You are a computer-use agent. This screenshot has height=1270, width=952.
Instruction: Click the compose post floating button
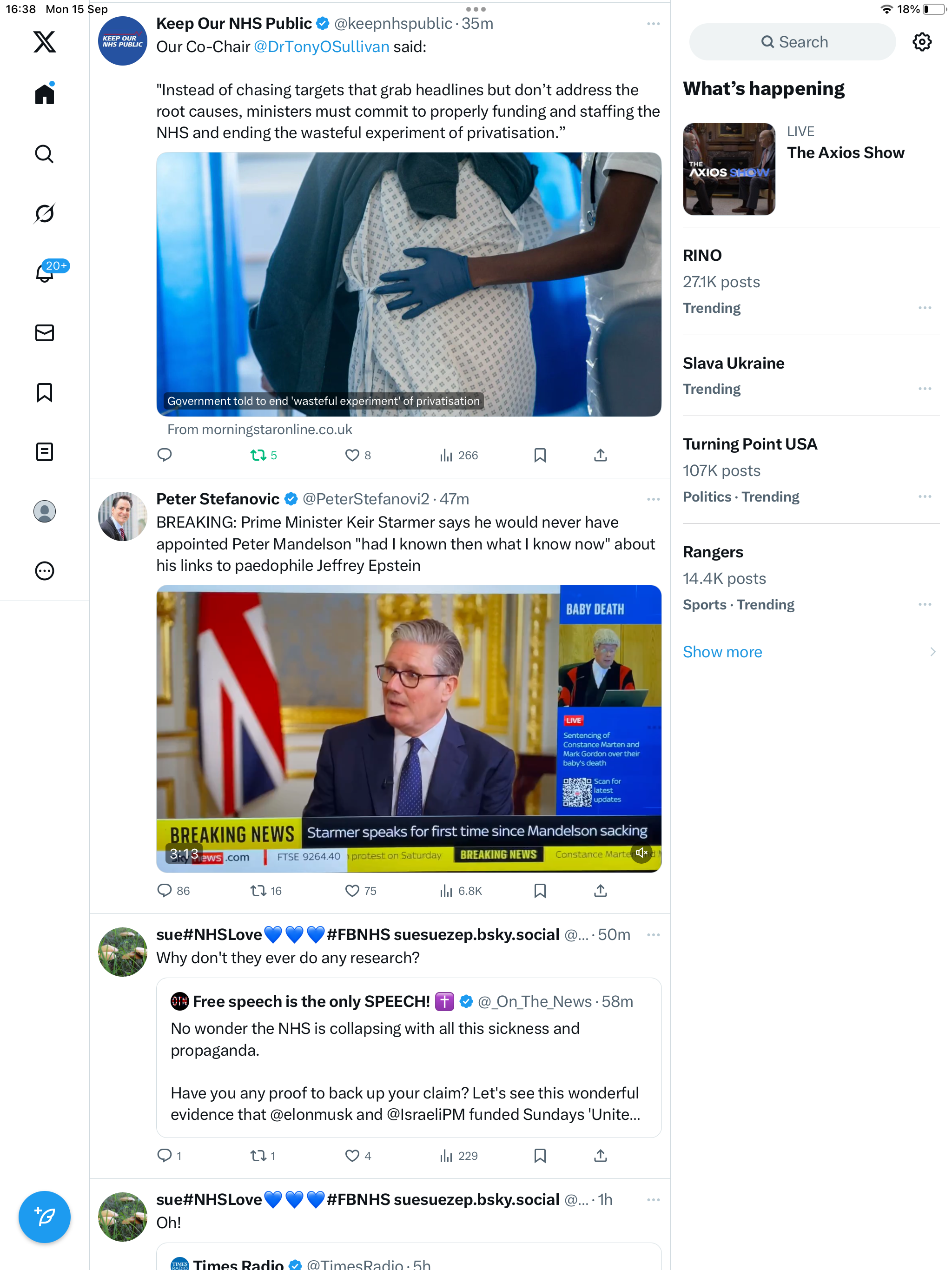click(44, 1217)
